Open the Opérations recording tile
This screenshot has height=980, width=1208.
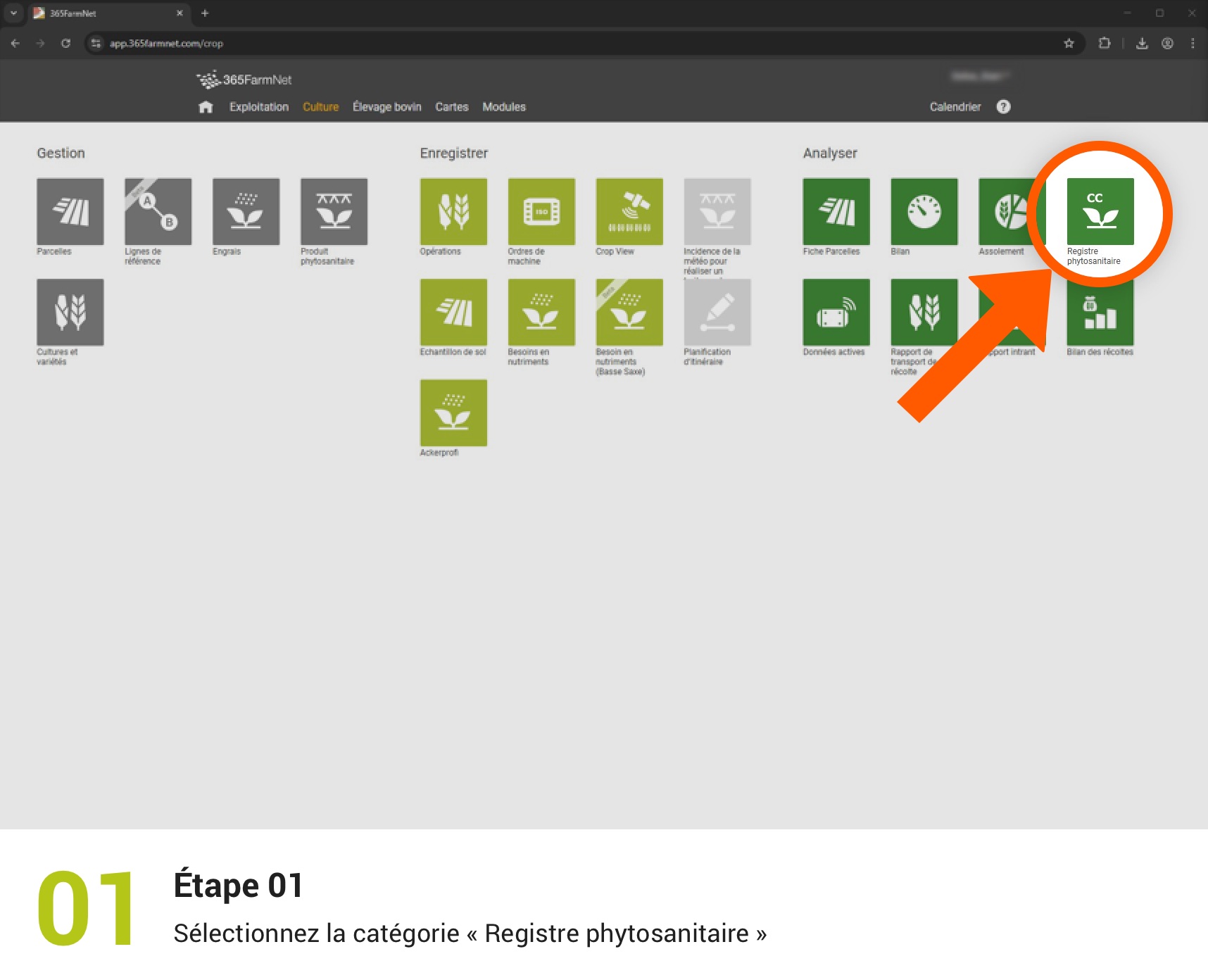(x=453, y=211)
